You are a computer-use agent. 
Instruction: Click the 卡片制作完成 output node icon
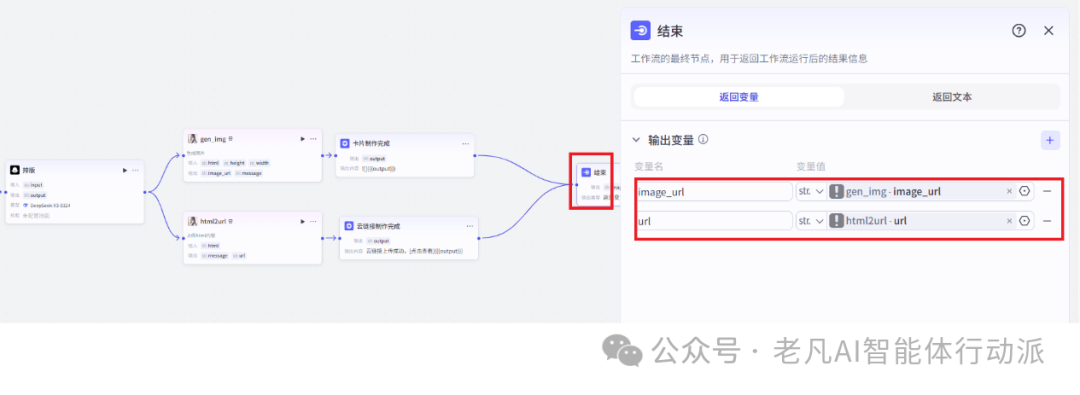point(345,143)
